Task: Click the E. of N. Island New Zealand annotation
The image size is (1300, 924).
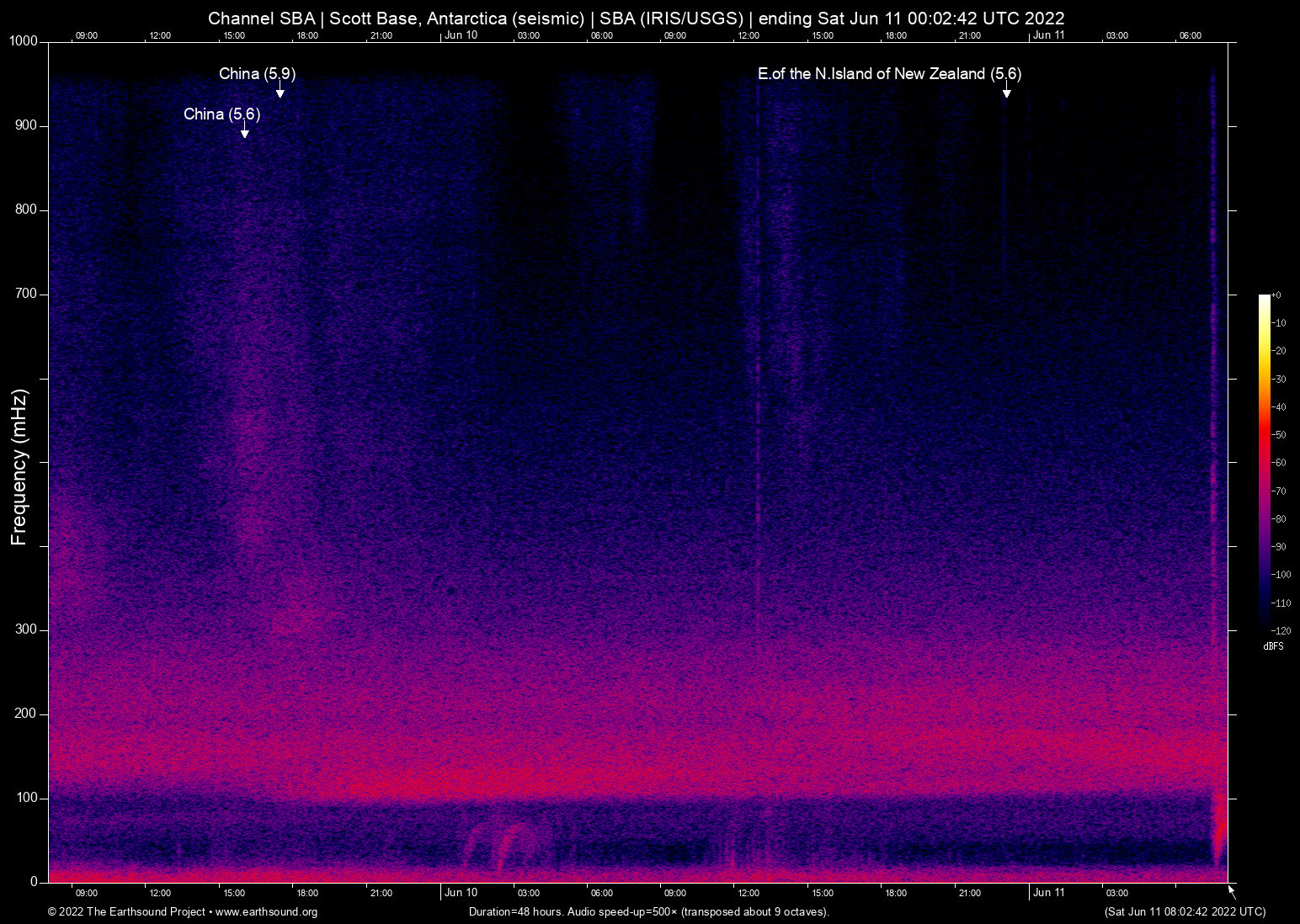Action: pyautogui.click(x=889, y=74)
